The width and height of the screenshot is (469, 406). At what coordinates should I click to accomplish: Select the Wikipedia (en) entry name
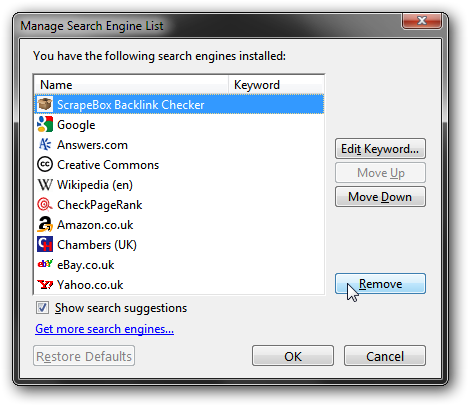click(95, 185)
